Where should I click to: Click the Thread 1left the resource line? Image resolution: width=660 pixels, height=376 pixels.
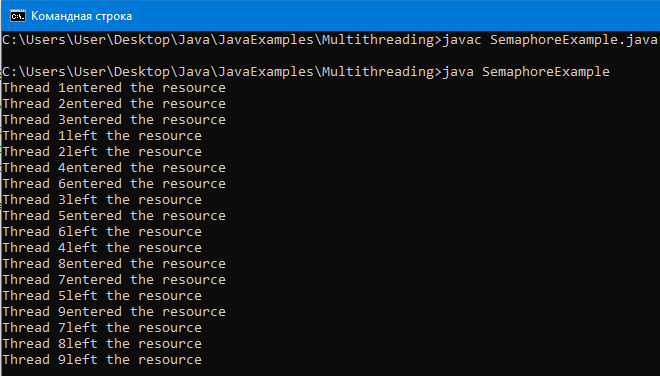click(102, 136)
